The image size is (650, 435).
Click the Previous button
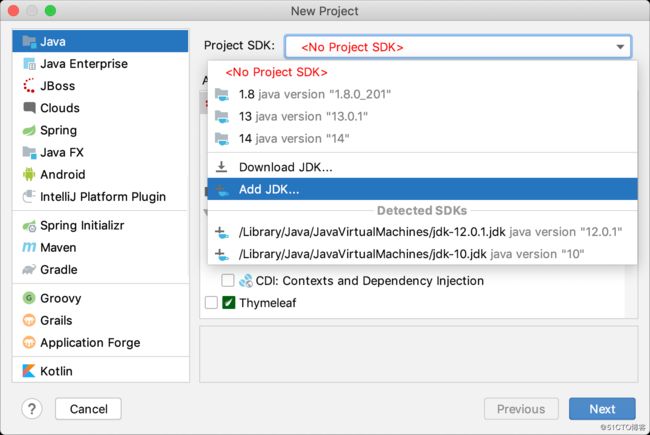pyautogui.click(x=521, y=409)
